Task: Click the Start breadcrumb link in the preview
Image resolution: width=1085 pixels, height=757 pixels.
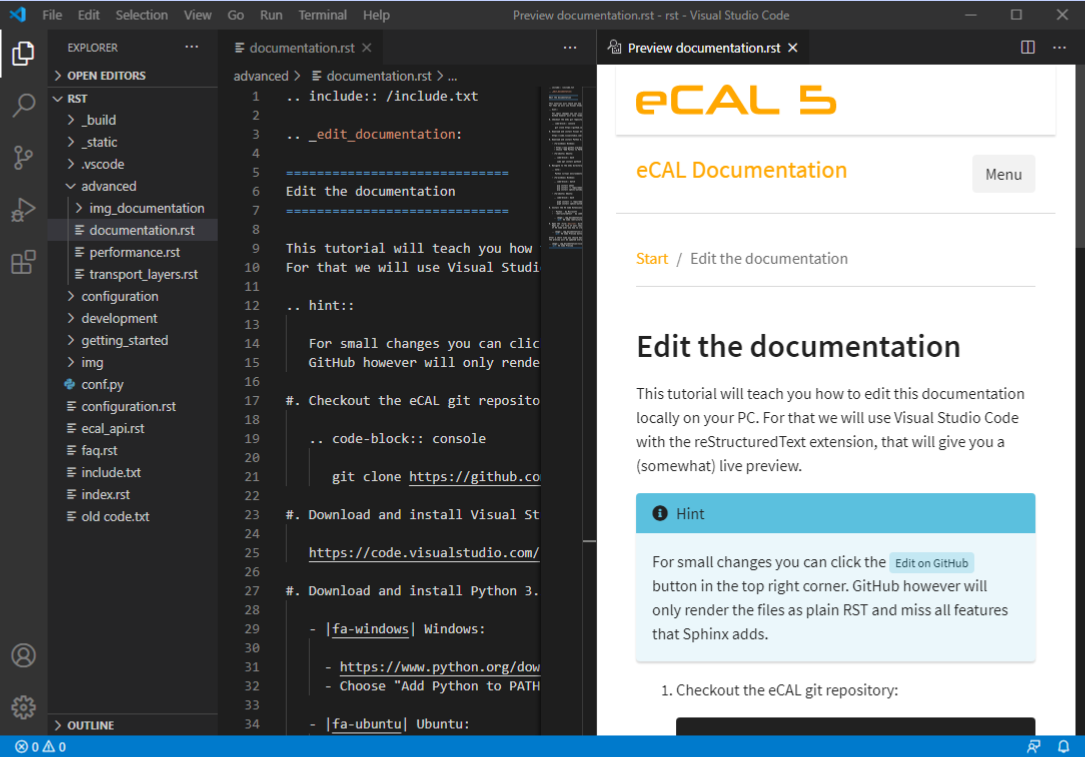Action: 652,258
